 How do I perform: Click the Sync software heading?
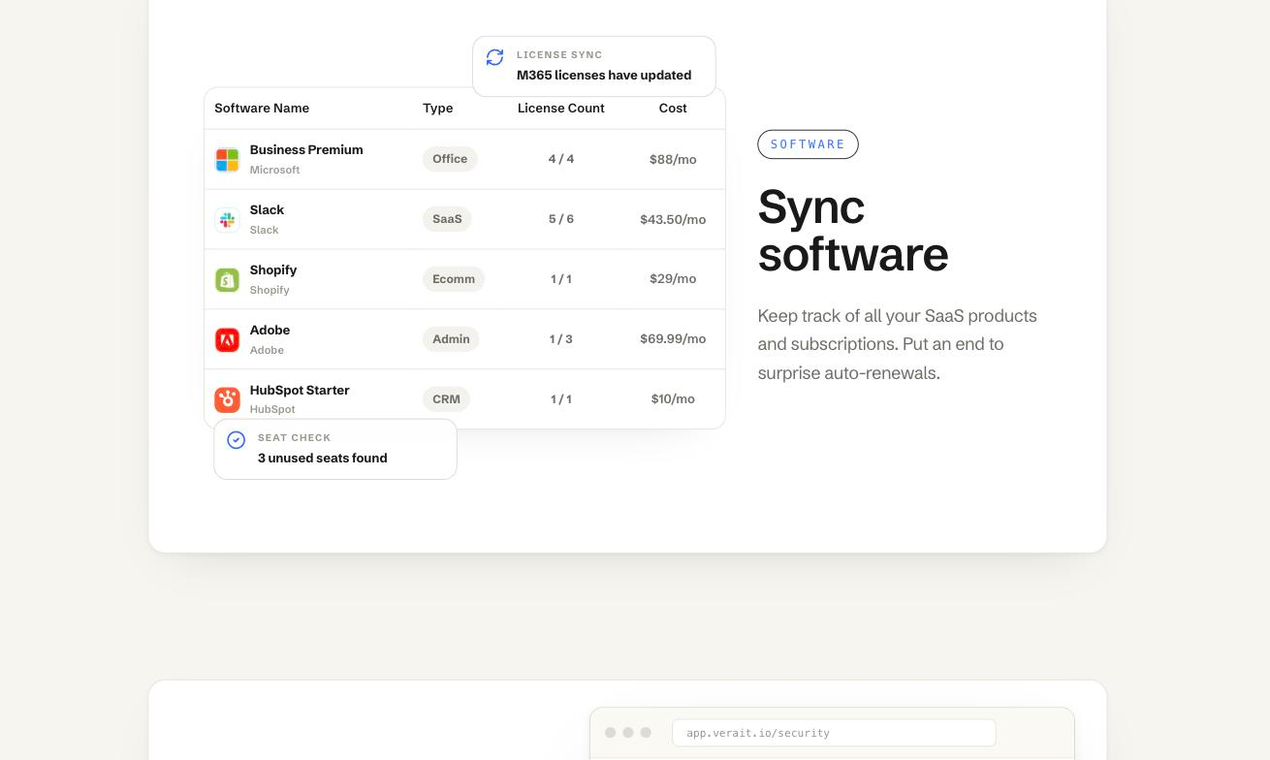pyautogui.click(x=853, y=230)
